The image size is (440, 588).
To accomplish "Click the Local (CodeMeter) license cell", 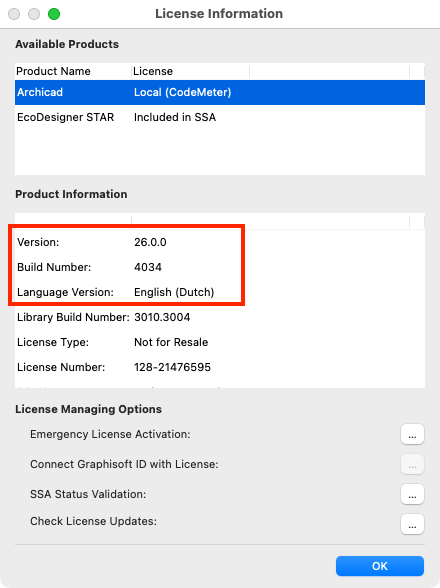I will [182, 92].
